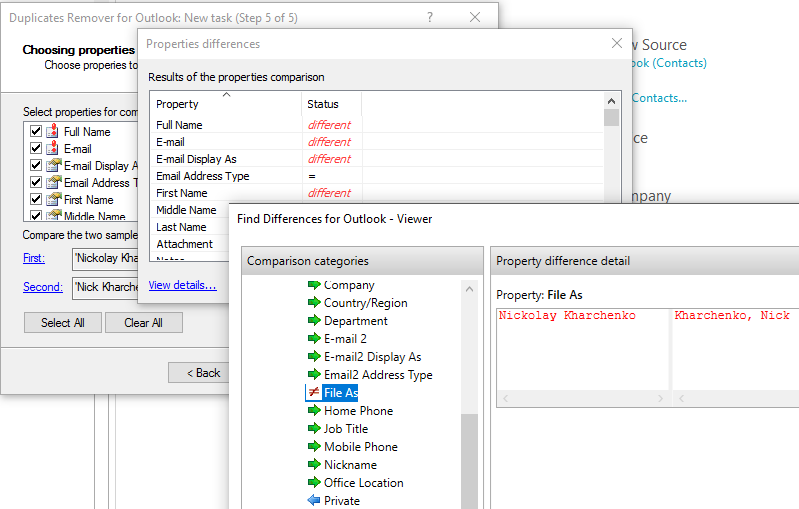Image resolution: width=799 pixels, height=509 pixels.
Task: Click the E-mail property icon
Action: coord(52,148)
